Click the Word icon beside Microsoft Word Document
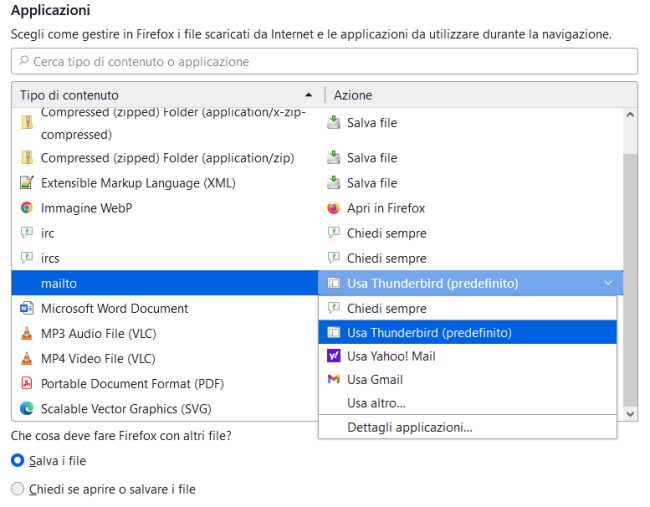The height and width of the screenshot is (507, 650). (27, 308)
